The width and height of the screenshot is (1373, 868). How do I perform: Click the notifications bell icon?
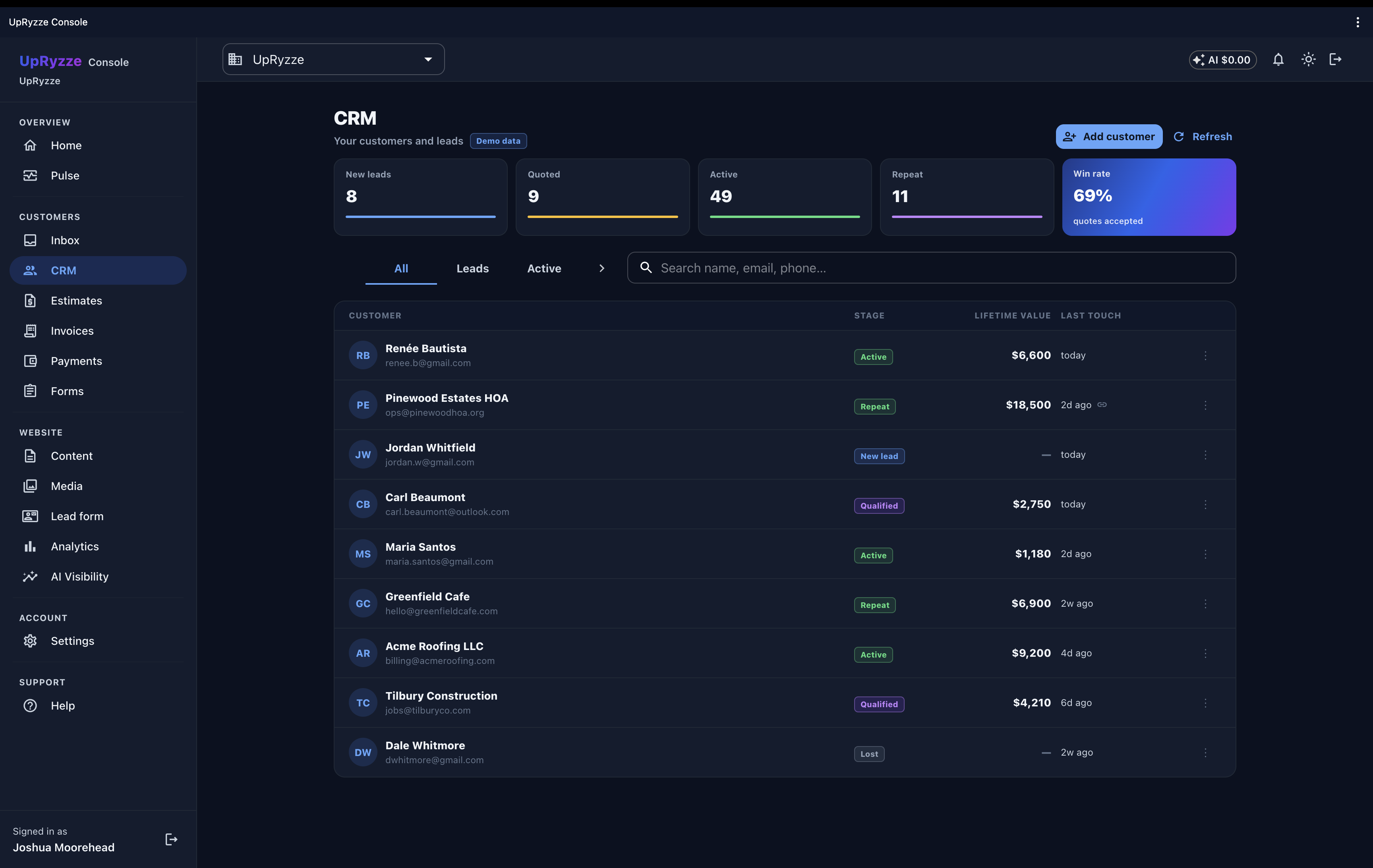click(x=1278, y=59)
